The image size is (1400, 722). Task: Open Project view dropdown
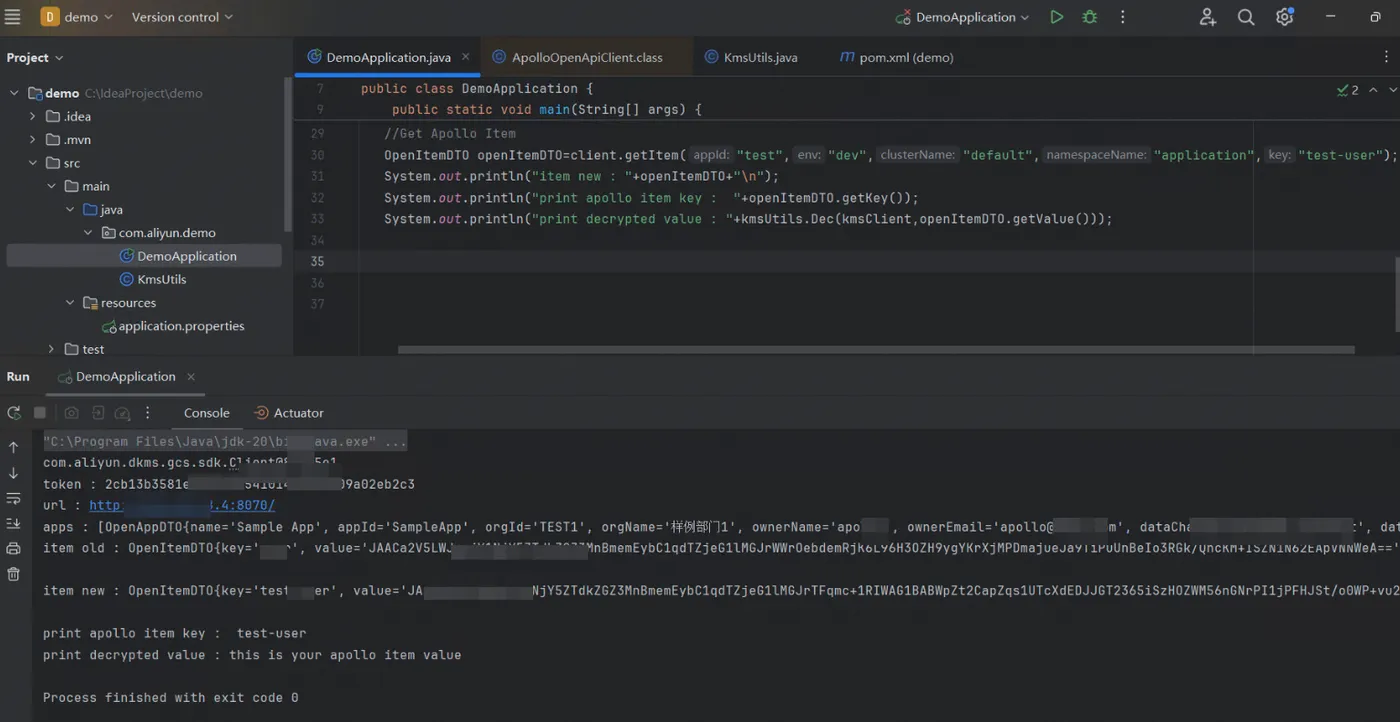click(35, 57)
